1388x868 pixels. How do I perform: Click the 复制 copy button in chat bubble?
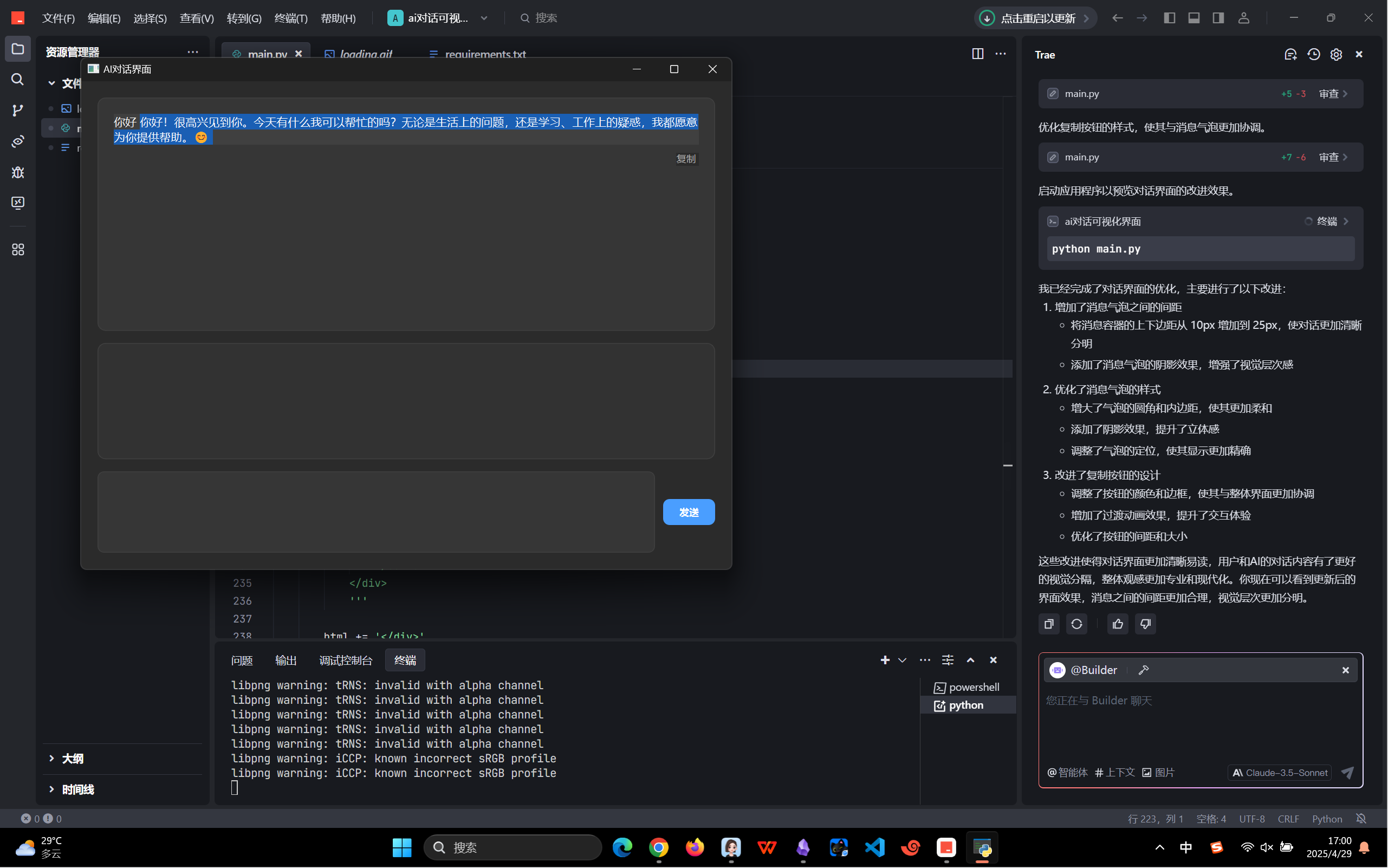685,159
